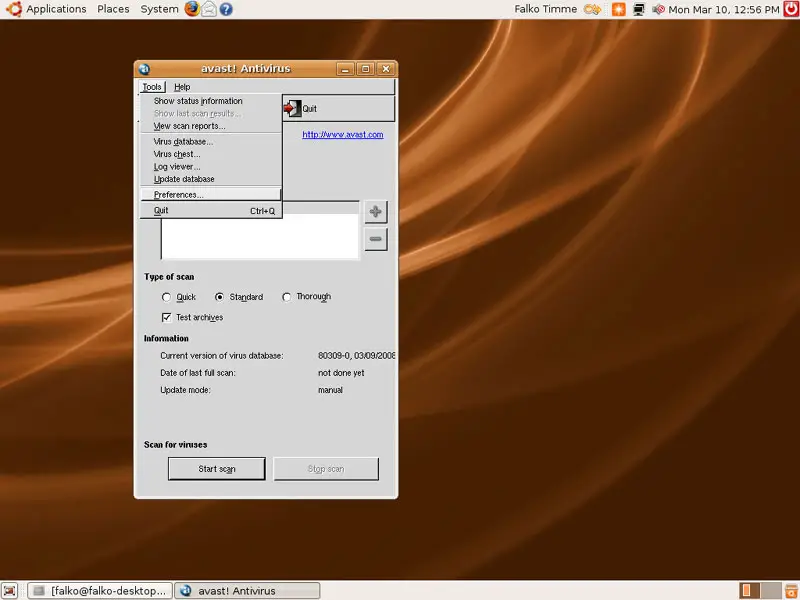Maximize the avast! Antivirus window
The image size is (800, 600).
point(366,69)
